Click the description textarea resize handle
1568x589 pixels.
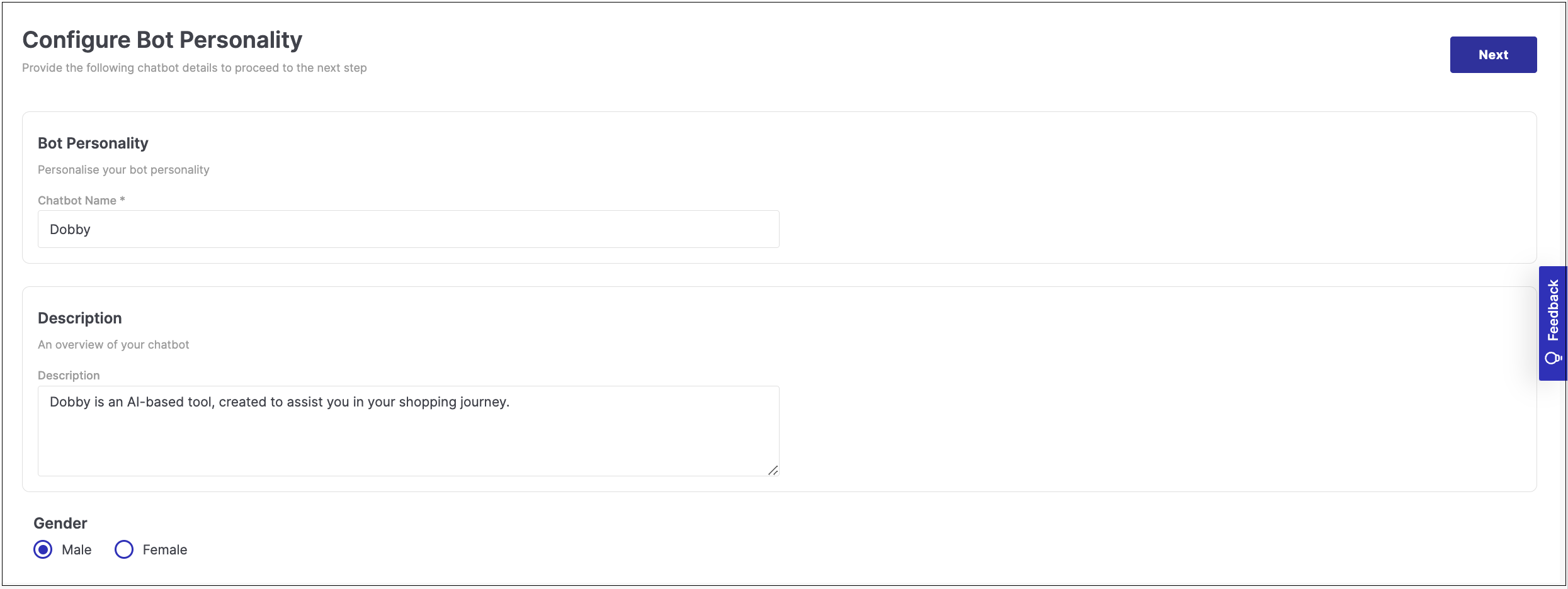coord(773,469)
